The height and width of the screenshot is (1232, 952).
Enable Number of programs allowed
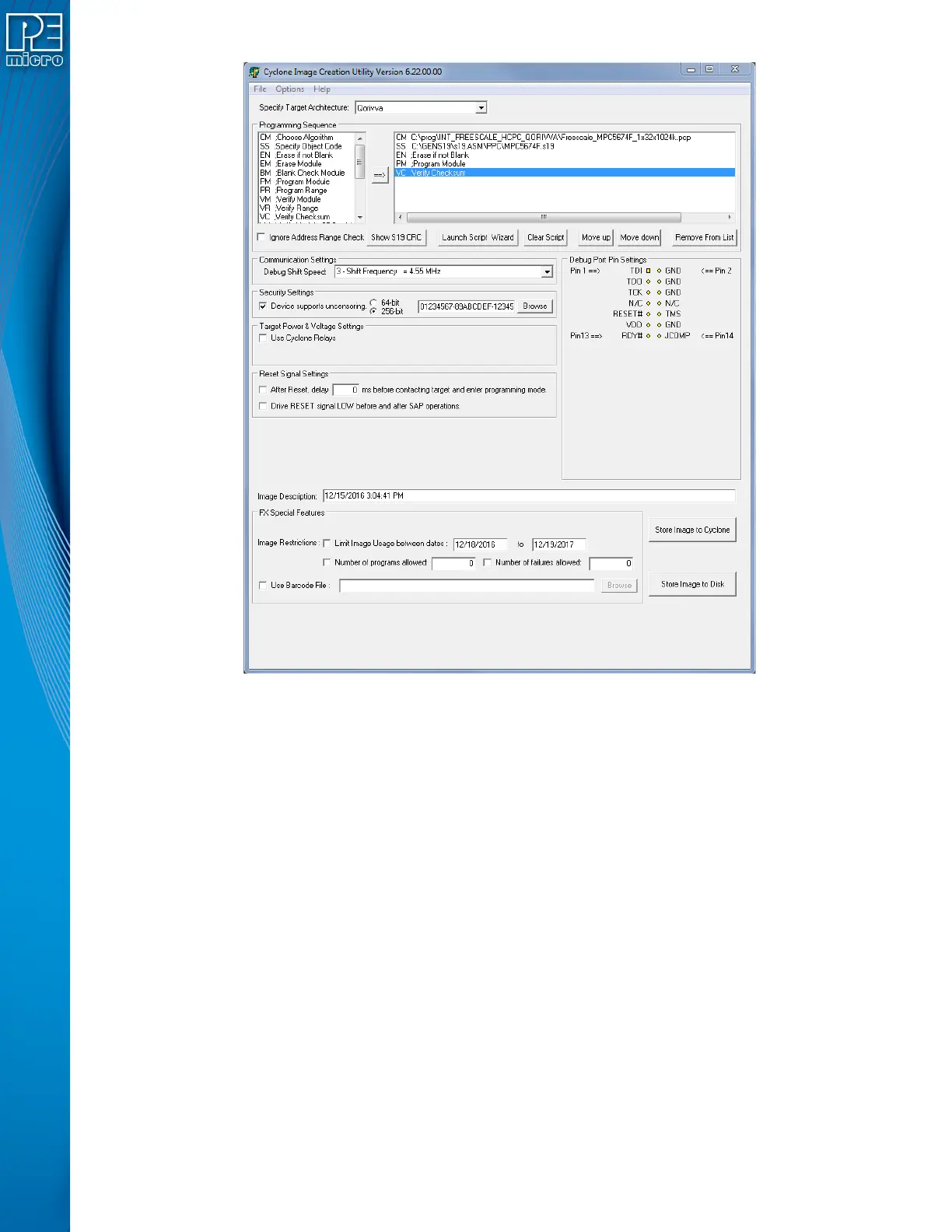pos(327,562)
